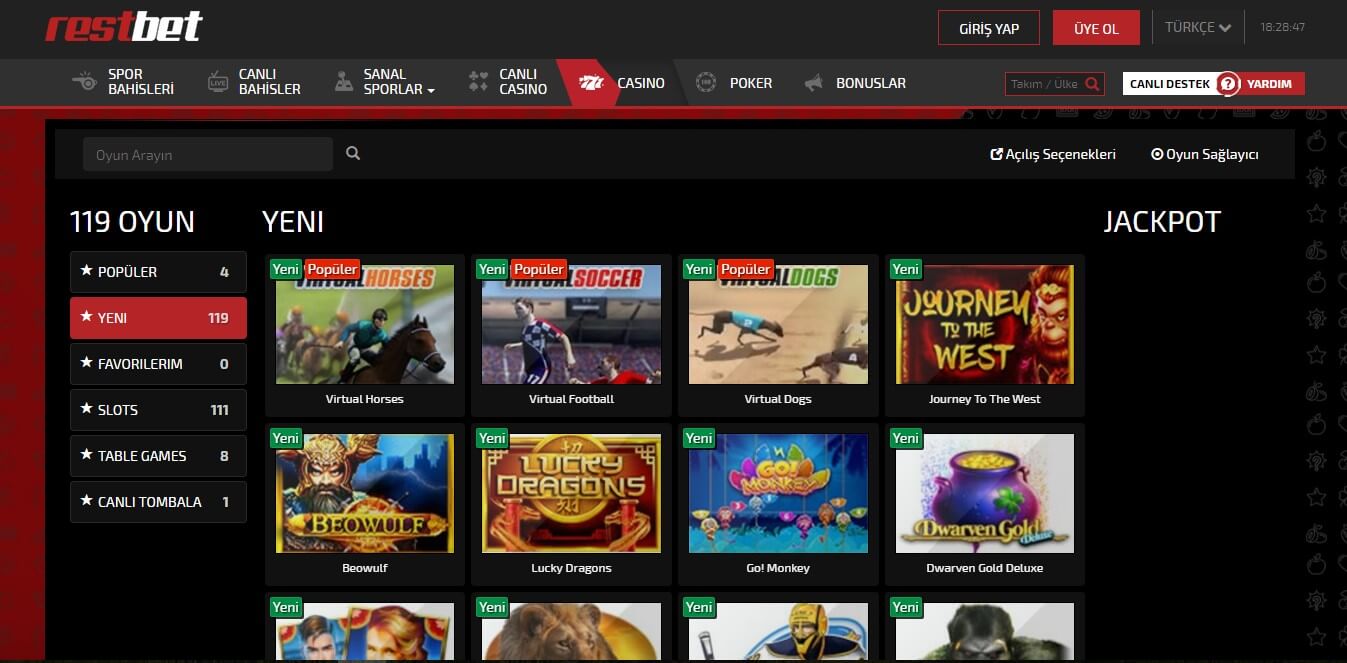This screenshot has width=1347, height=663.
Task: Open the Dwarven Gold Deluxe game thumbnail
Action: point(985,493)
